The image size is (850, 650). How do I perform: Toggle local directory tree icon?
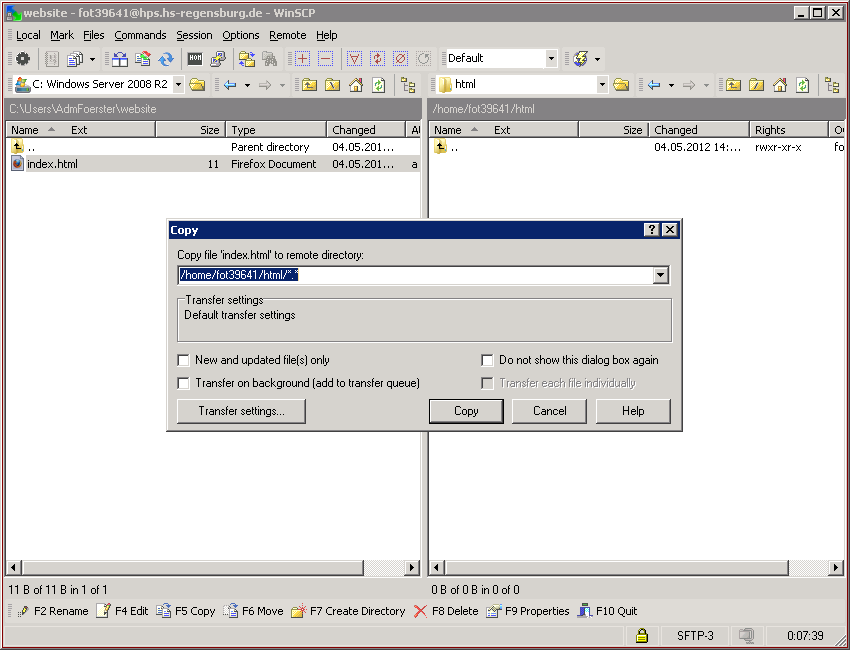pos(408,85)
